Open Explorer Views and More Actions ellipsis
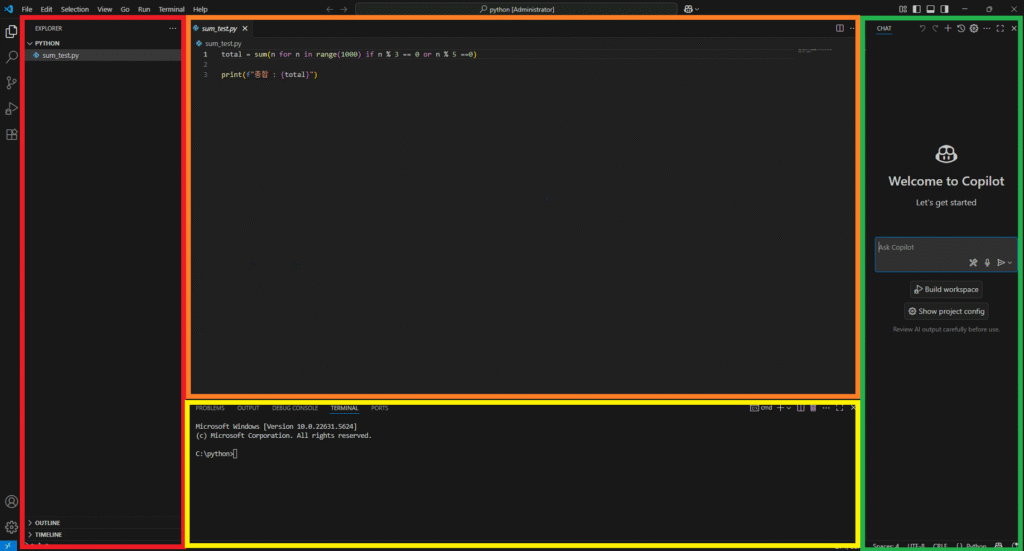The image size is (1024, 551). pyautogui.click(x=172, y=28)
